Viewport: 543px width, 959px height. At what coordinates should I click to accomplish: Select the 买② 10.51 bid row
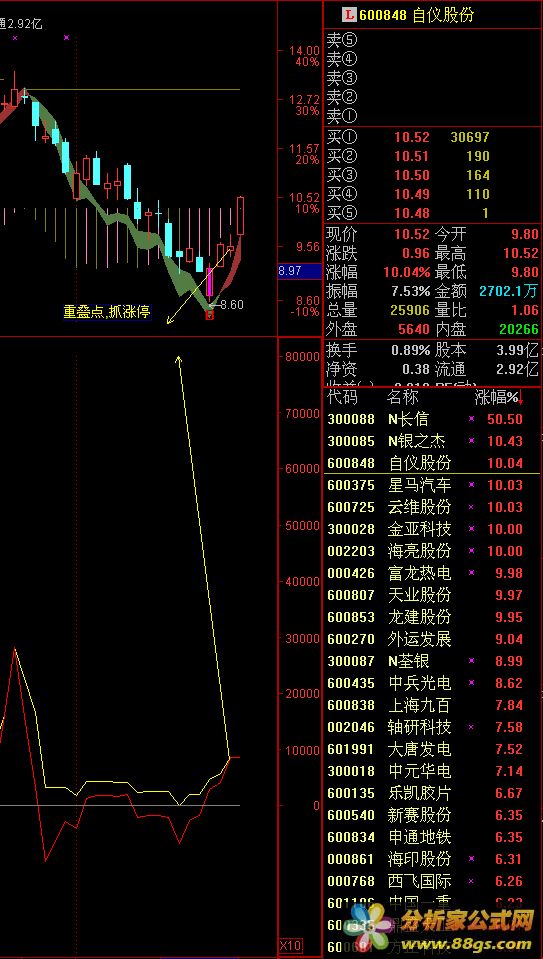click(x=432, y=157)
